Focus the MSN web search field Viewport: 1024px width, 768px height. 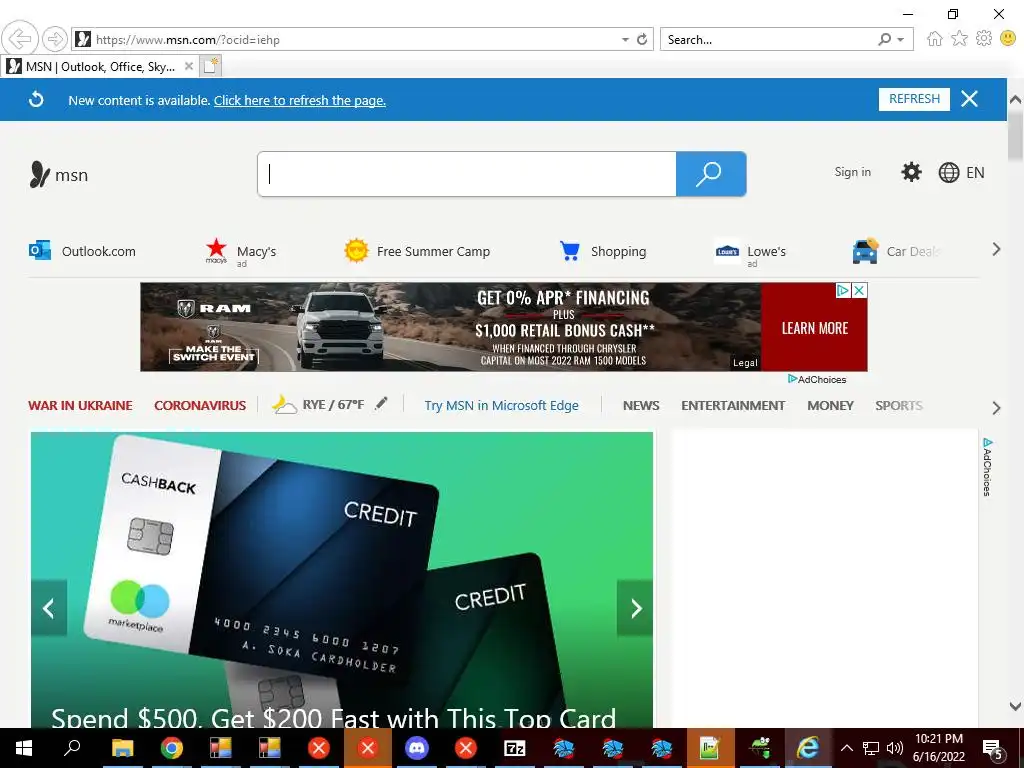pyautogui.click(x=467, y=174)
